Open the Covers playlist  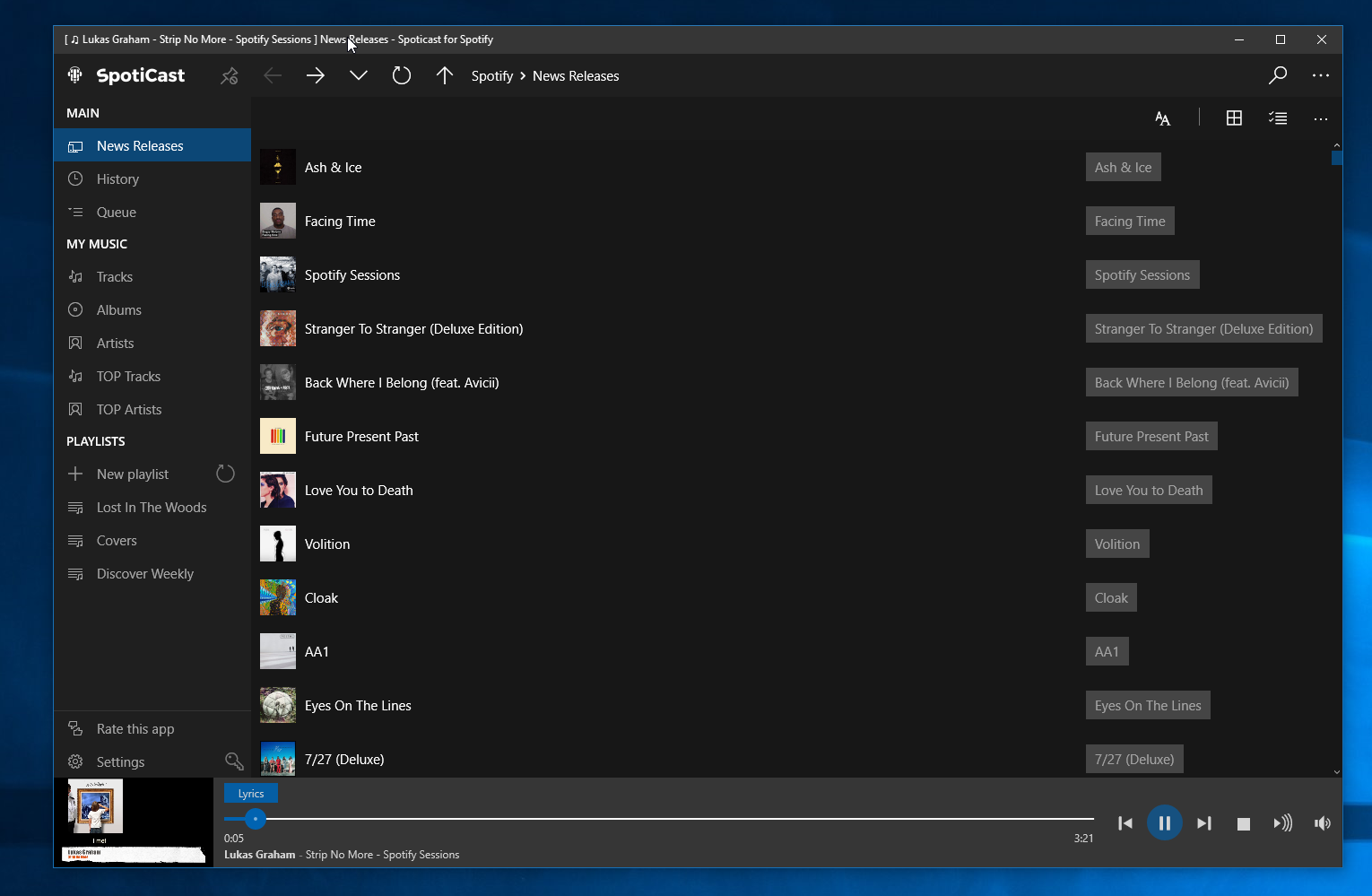tap(152, 540)
